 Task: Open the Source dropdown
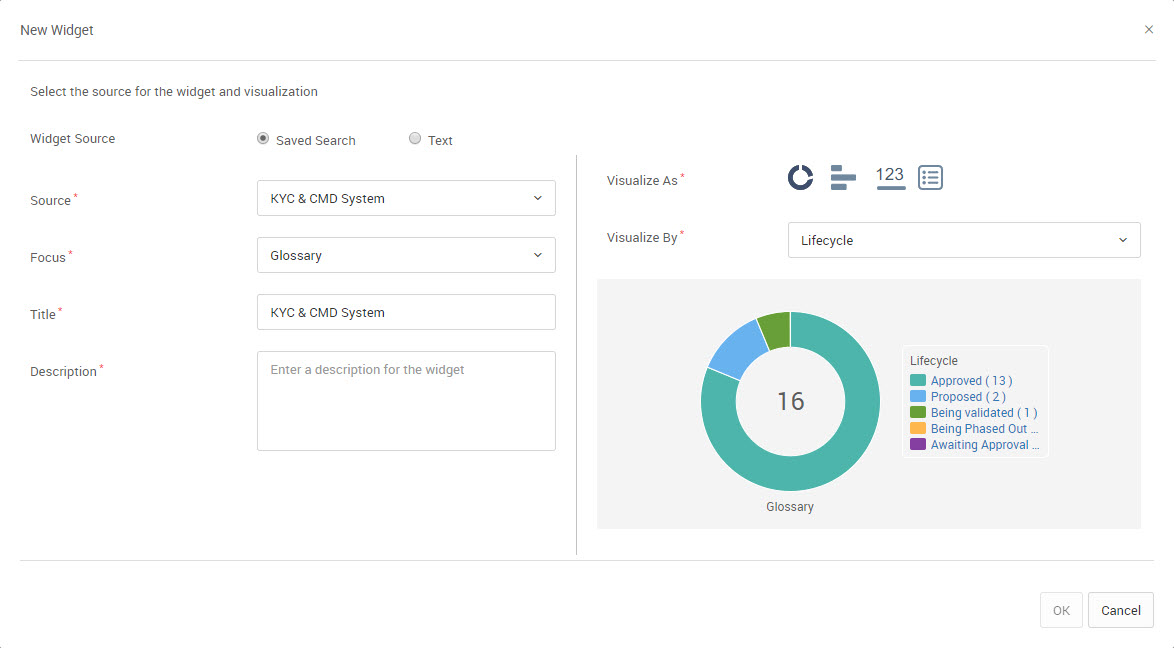406,198
